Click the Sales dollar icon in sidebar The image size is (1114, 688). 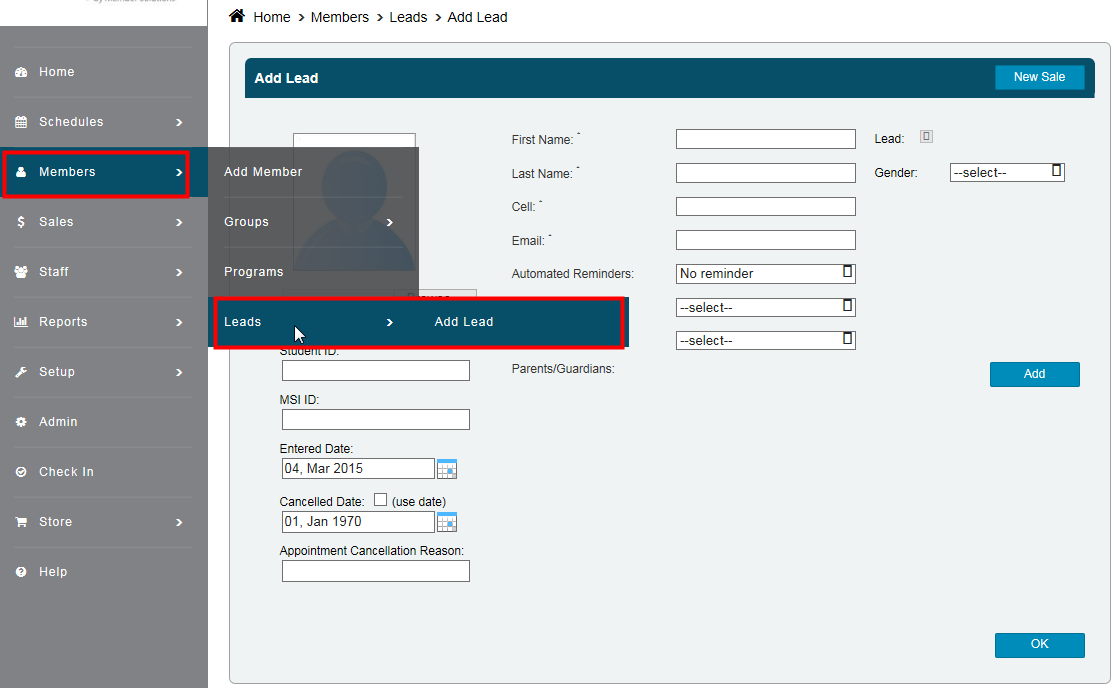point(21,222)
